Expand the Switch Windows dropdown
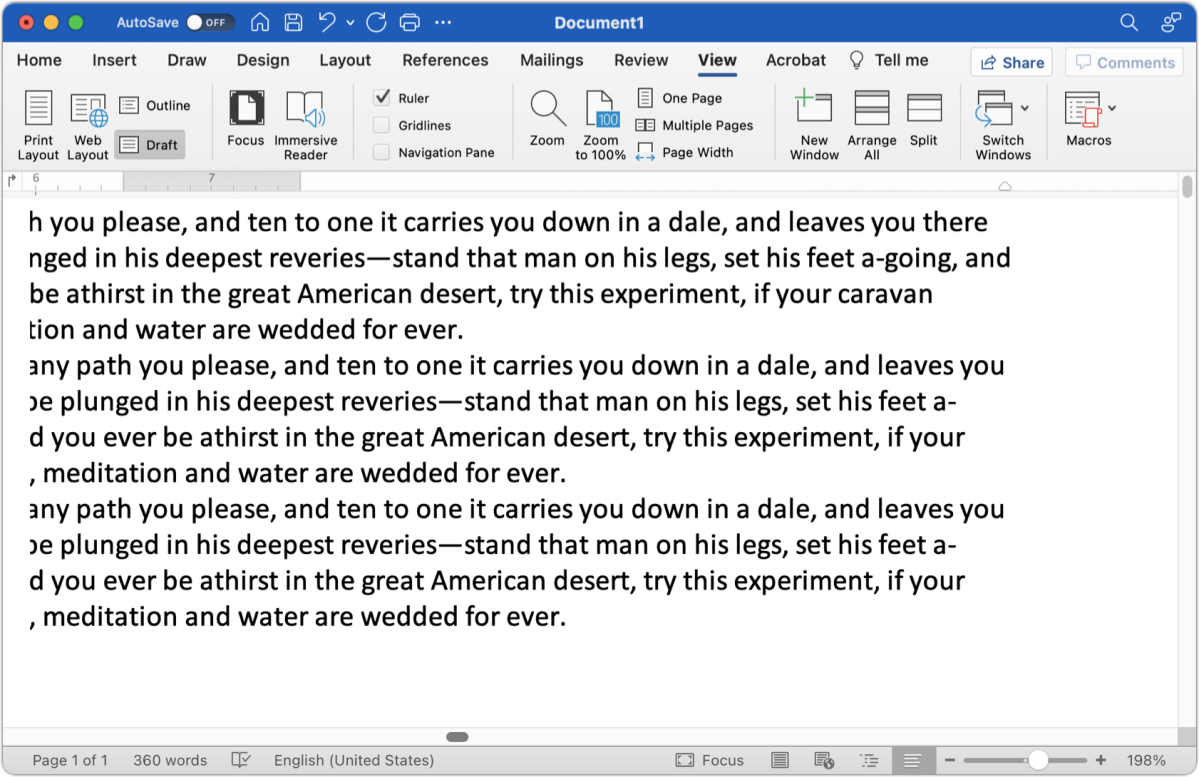Screen dimensions: 1199x777 tap(1025, 108)
